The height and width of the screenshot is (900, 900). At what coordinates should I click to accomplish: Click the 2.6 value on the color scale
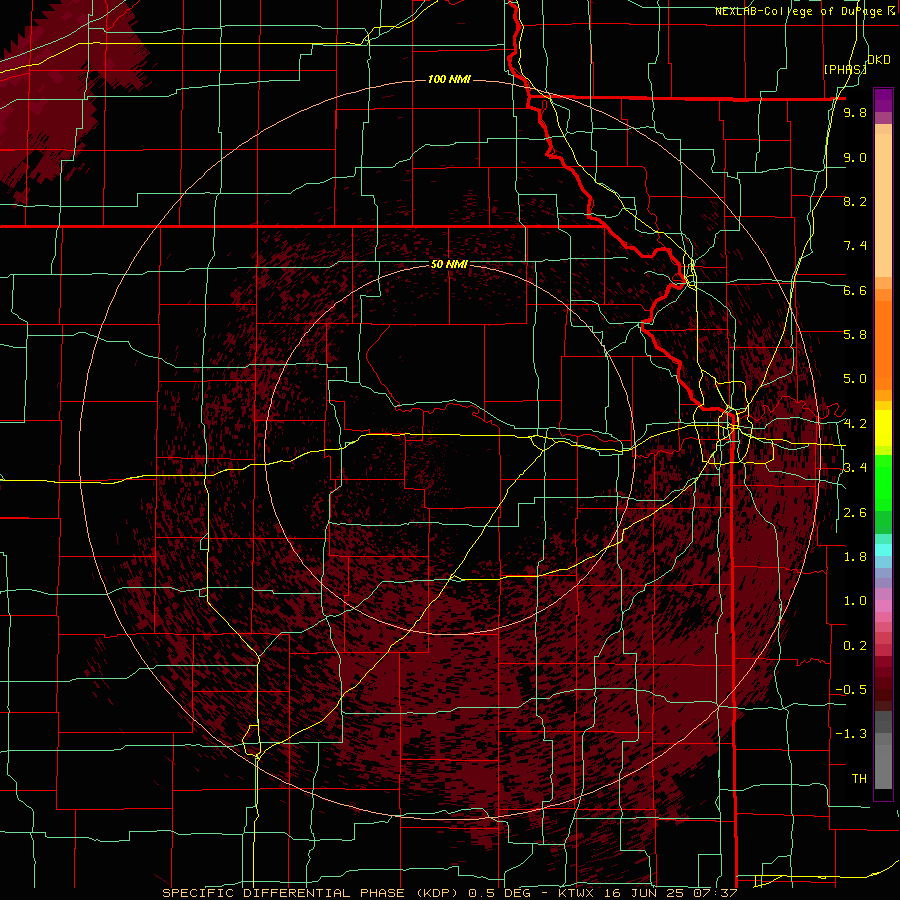855,513
